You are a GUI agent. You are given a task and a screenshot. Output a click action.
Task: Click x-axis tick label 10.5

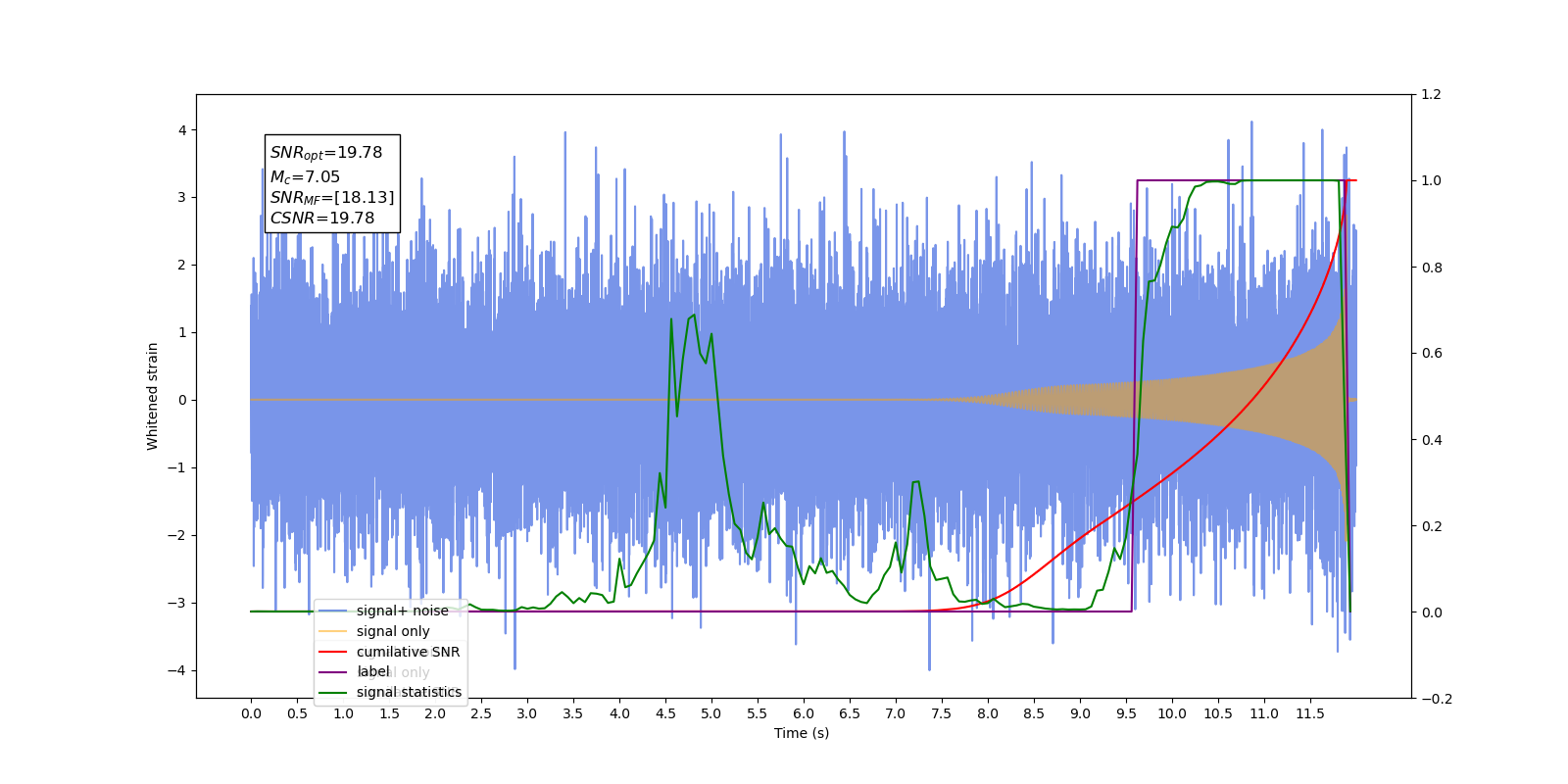point(1218,713)
